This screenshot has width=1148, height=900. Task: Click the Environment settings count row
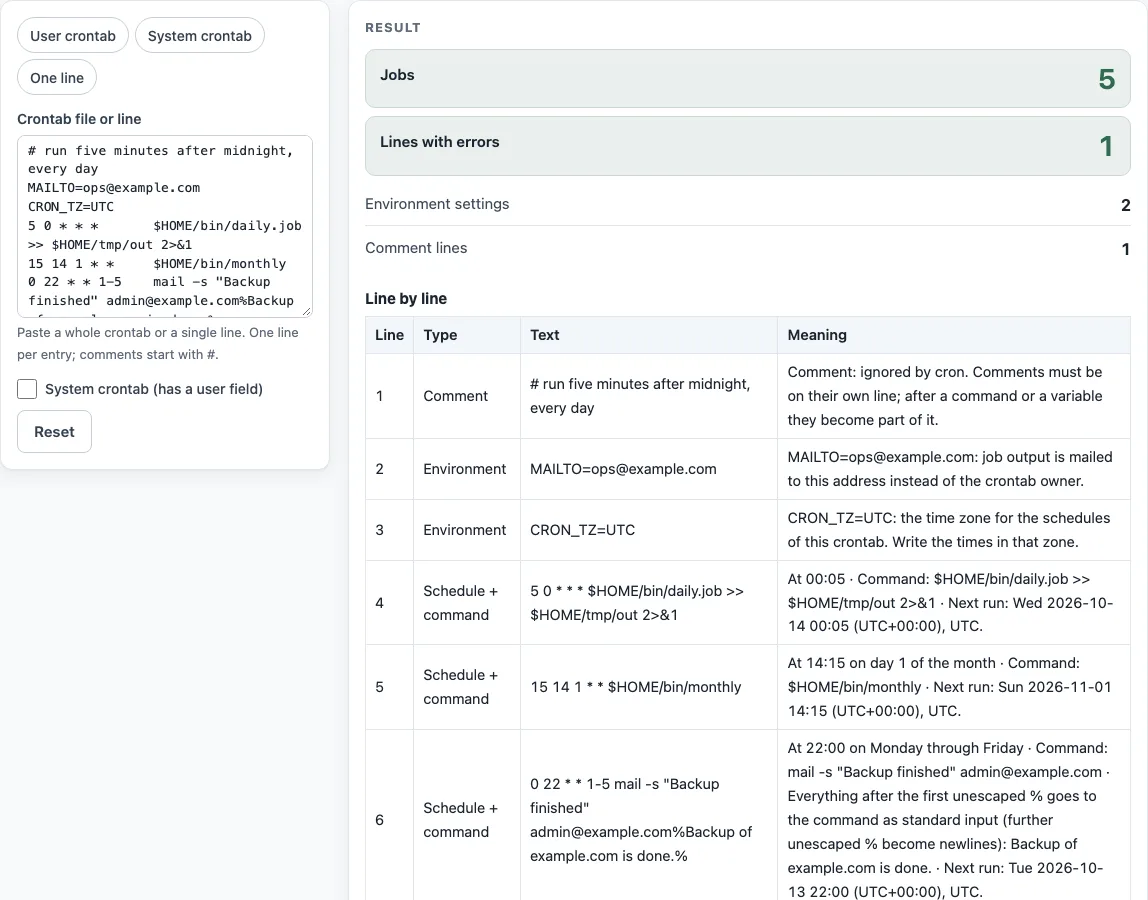pyautogui.click(x=748, y=204)
